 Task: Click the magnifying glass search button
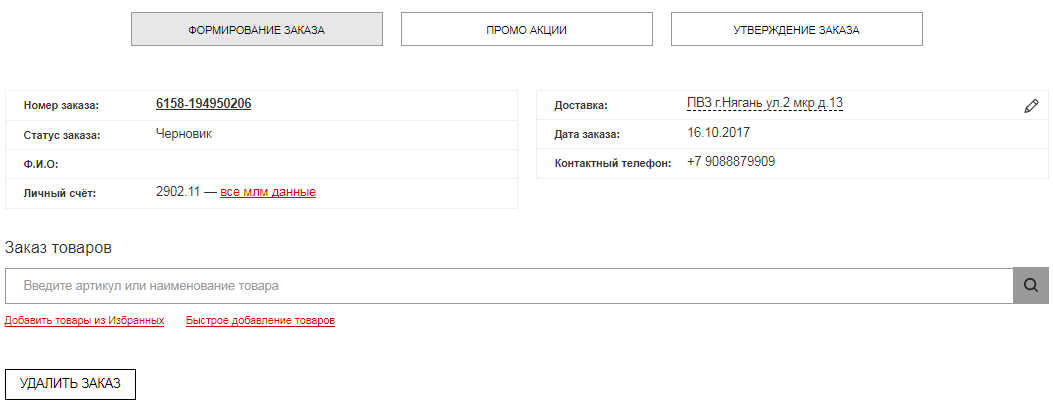pos(1031,285)
